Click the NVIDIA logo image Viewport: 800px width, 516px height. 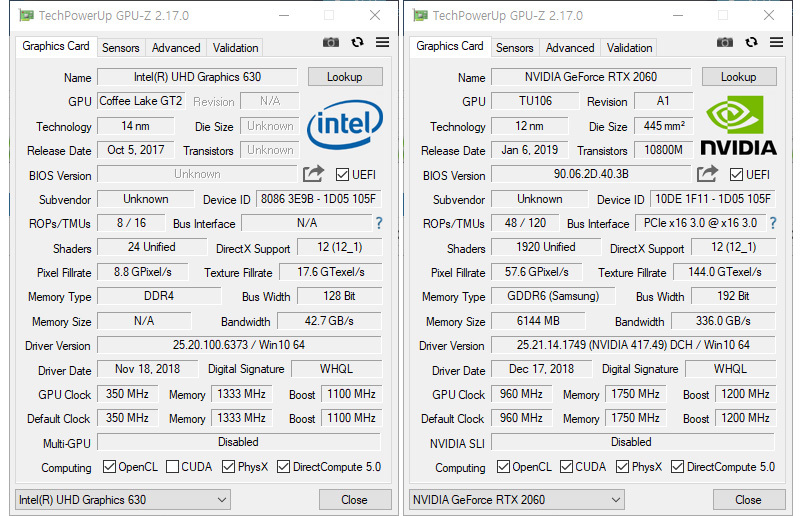point(740,126)
